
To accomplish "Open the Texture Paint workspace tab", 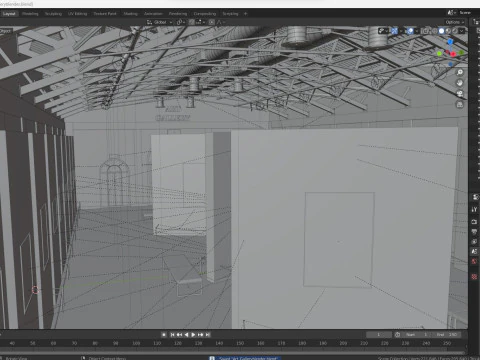I will [105, 14].
